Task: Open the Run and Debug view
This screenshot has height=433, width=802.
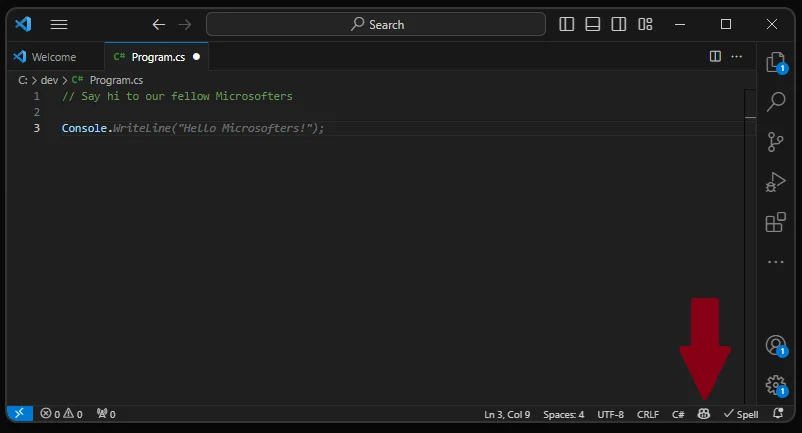Action: (x=775, y=182)
